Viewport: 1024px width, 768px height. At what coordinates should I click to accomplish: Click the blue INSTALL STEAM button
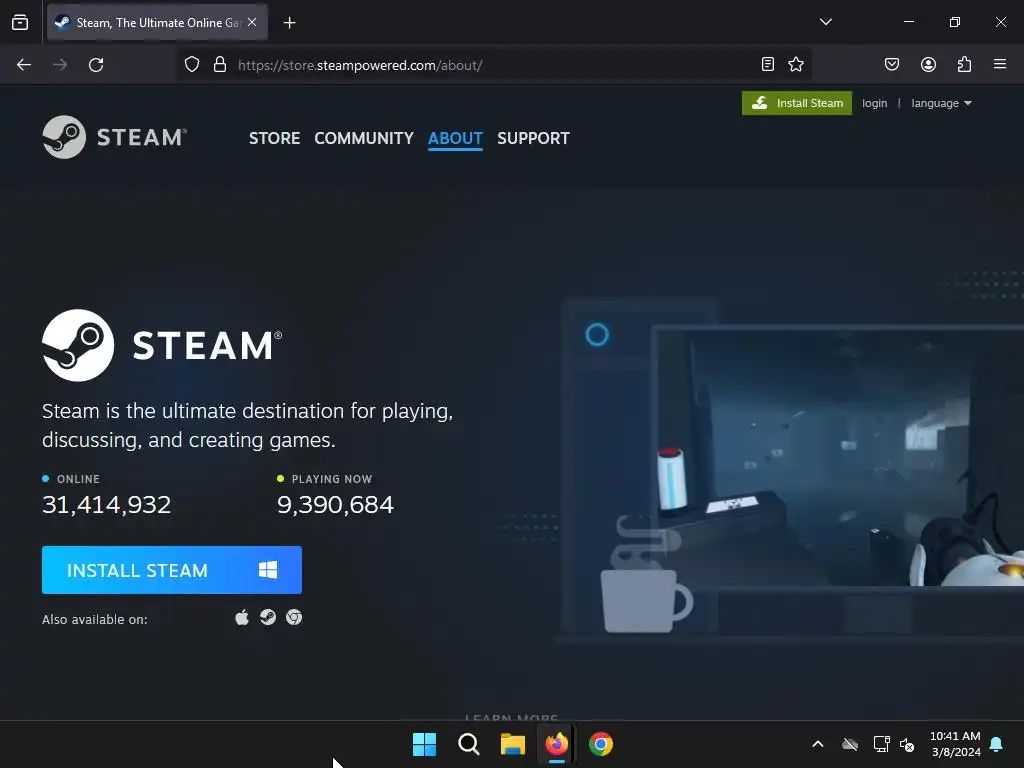(172, 570)
